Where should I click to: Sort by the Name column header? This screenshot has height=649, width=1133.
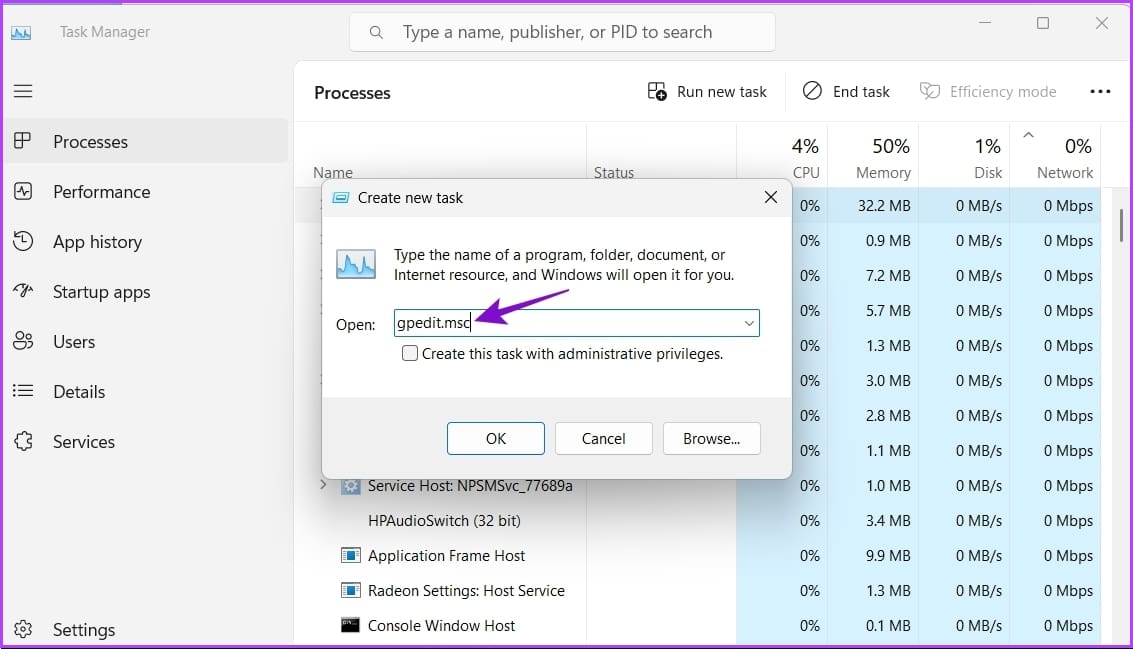pos(333,173)
